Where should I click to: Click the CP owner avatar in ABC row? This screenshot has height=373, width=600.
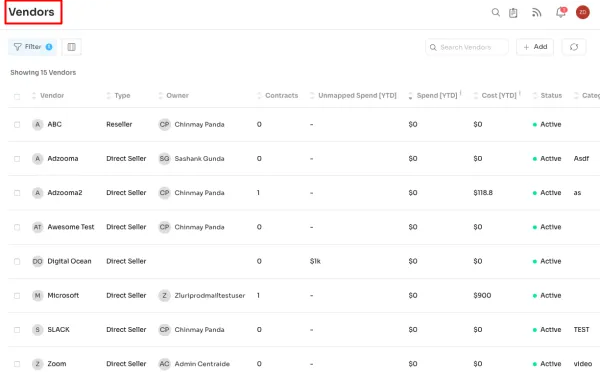pyautogui.click(x=165, y=124)
